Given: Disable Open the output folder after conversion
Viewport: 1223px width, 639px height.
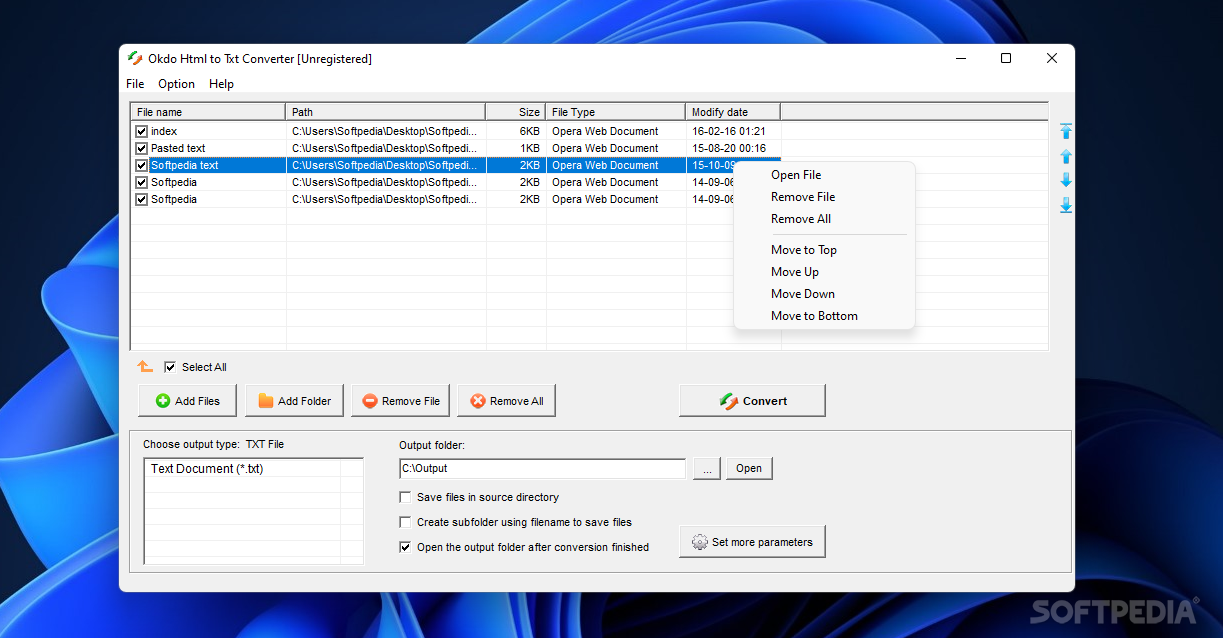Looking at the screenshot, I should pos(405,547).
